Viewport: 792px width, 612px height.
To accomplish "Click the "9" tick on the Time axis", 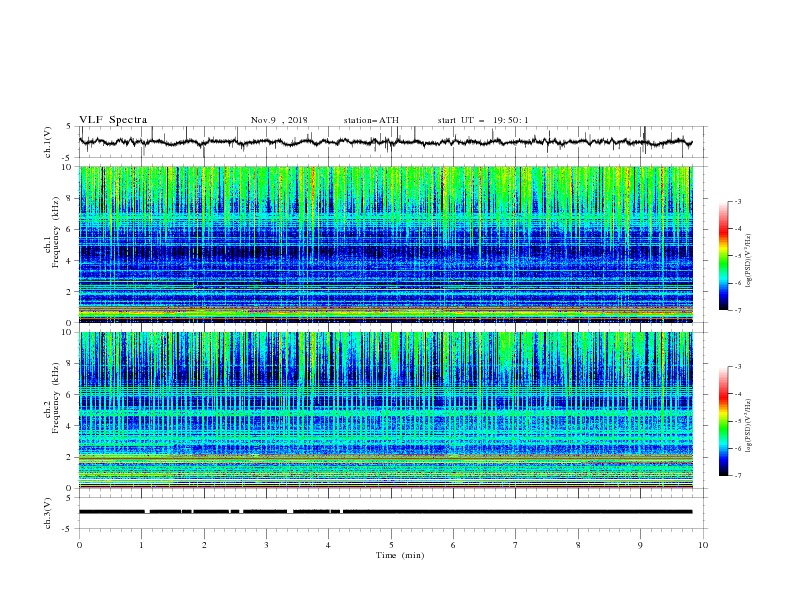I will [640, 545].
